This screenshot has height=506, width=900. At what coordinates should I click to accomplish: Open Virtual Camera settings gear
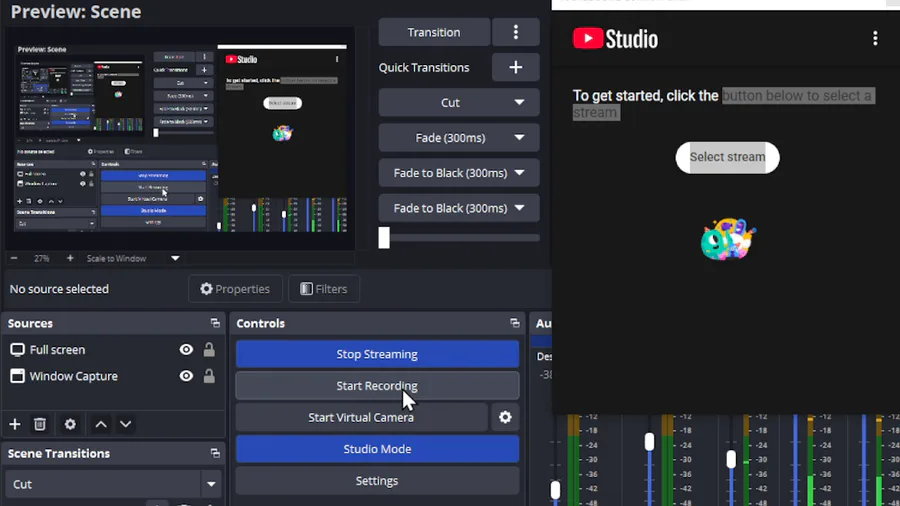[505, 417]
